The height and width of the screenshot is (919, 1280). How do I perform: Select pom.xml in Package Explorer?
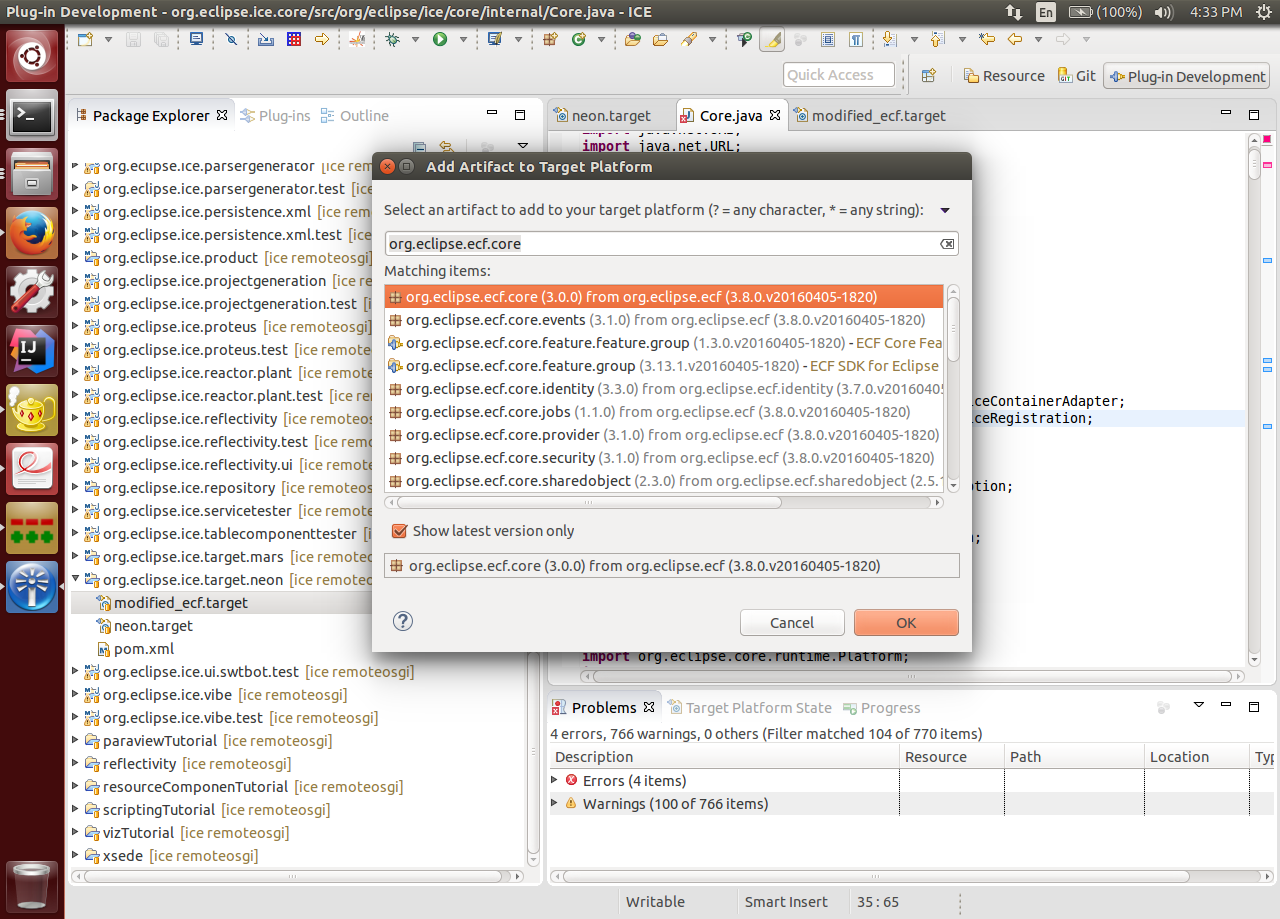pyautogui.click(x=144, y=649)
